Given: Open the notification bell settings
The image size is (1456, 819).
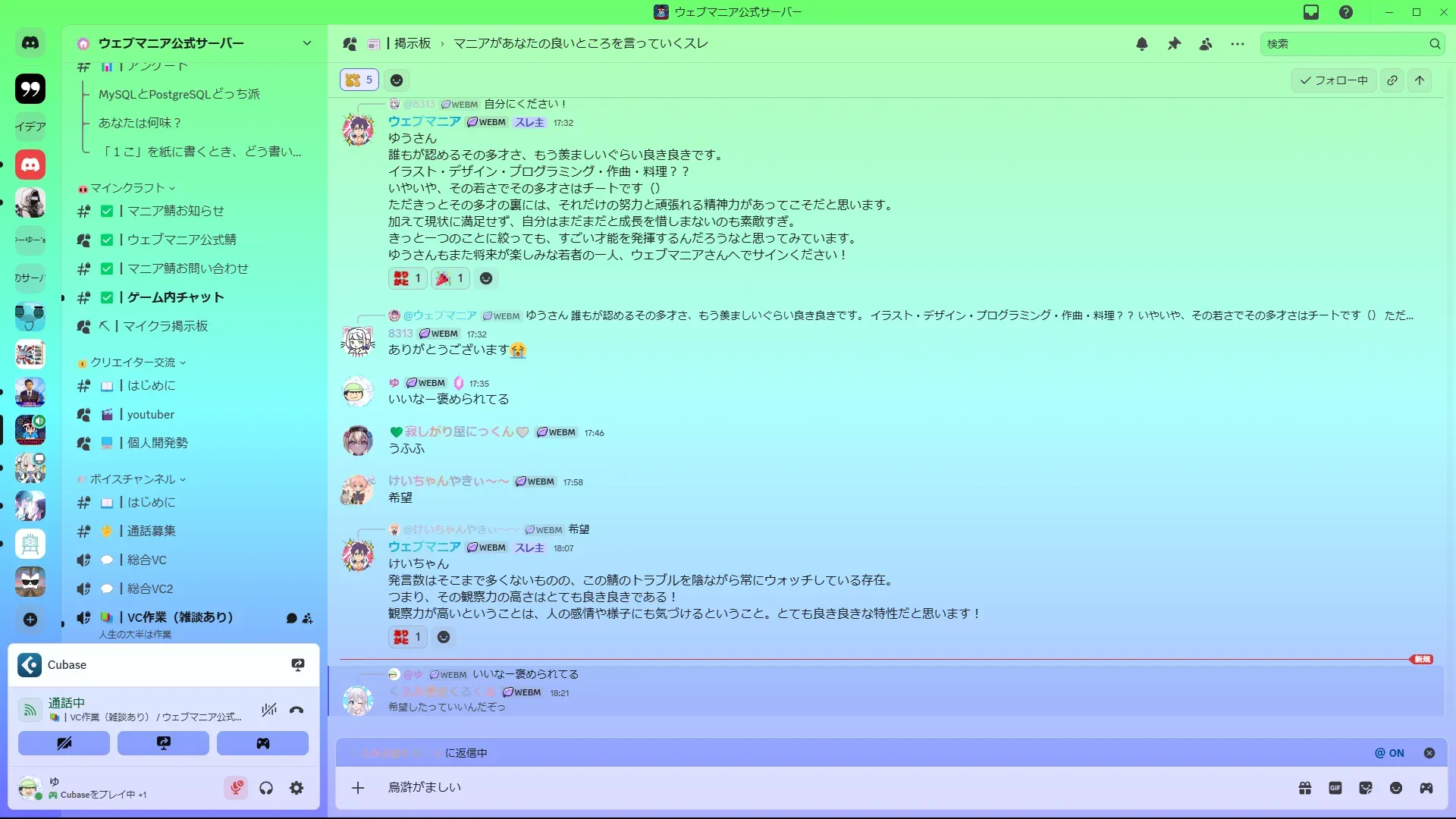Looking at the screenshot, I should (1142, 44).
